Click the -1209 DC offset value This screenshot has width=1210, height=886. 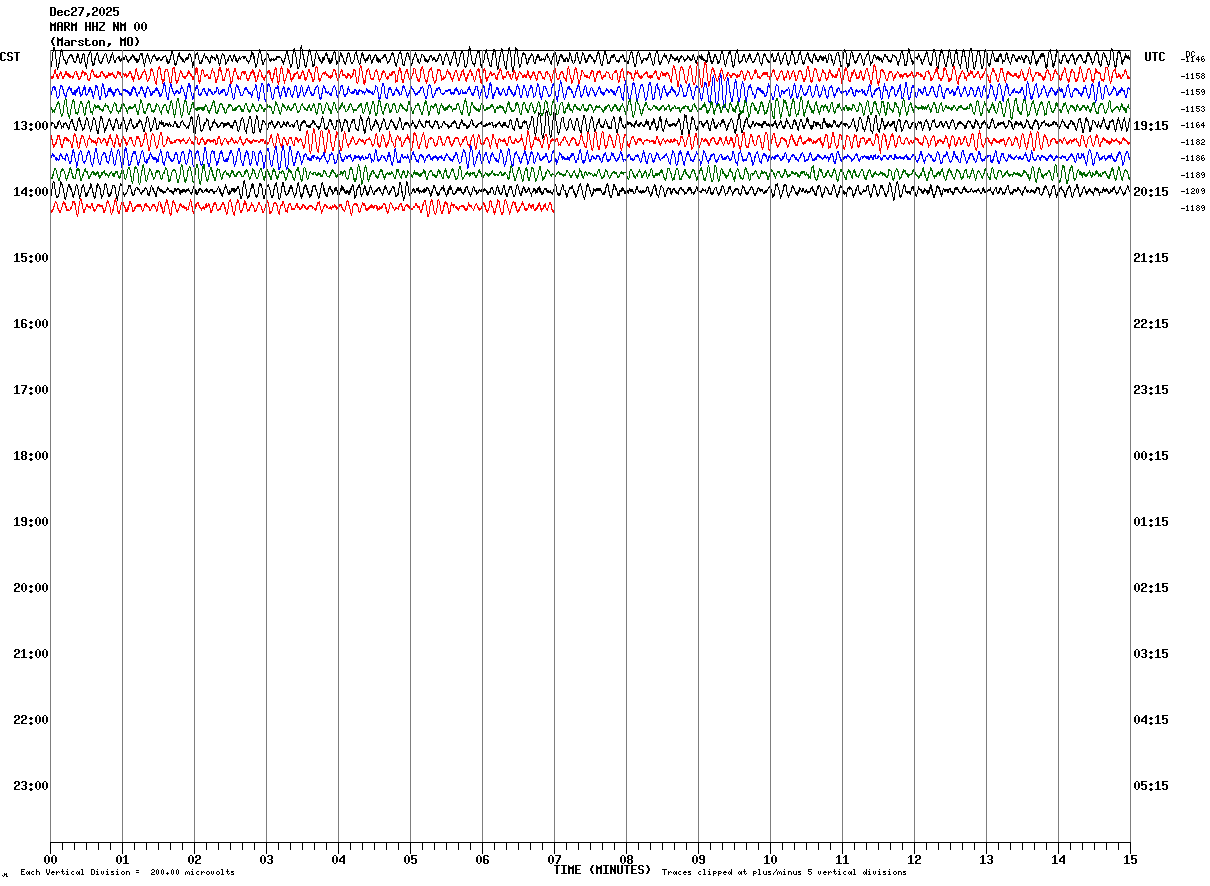click(1193, 191)
